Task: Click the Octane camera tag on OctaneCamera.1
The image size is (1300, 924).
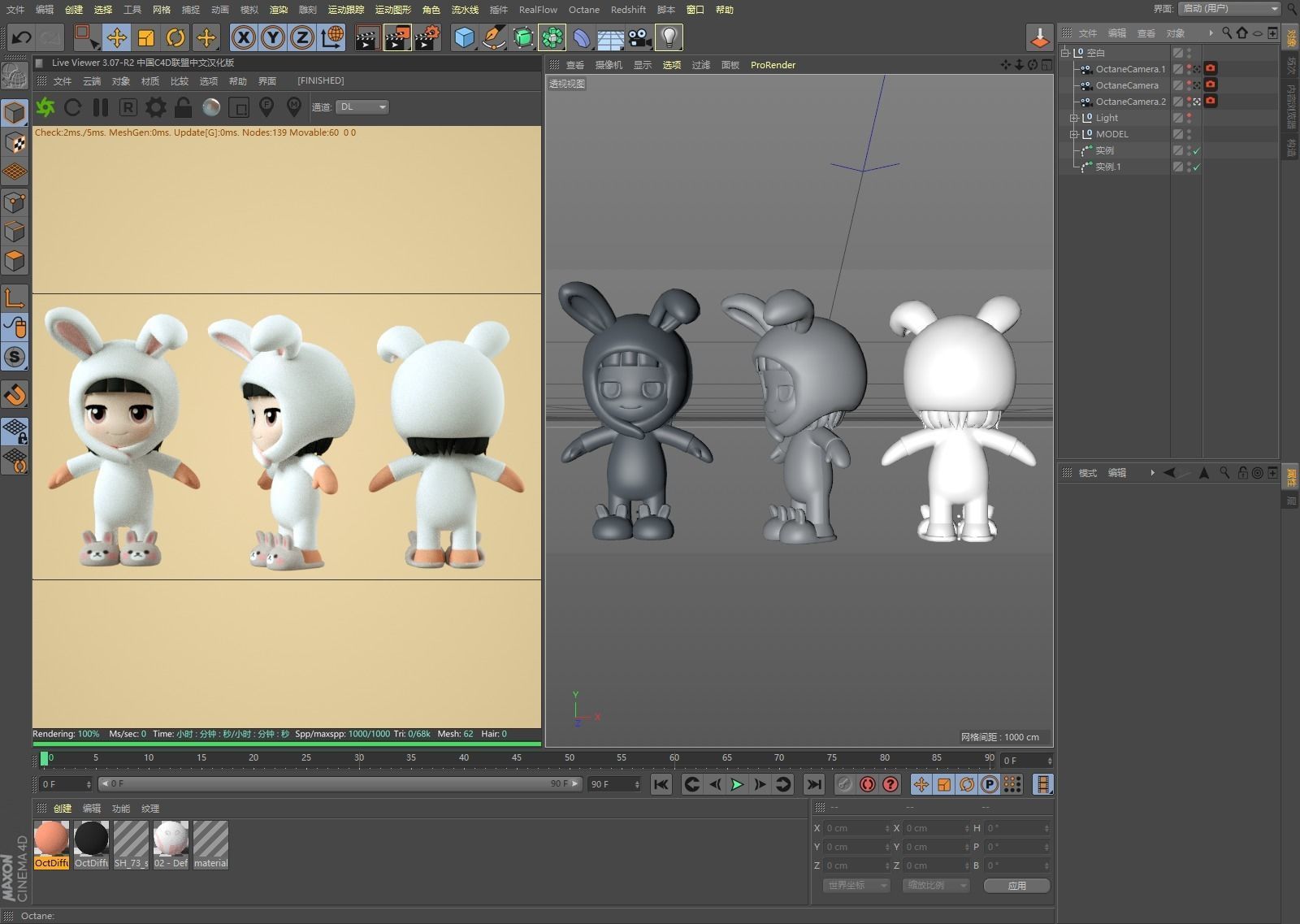Action: (1211, 69)
